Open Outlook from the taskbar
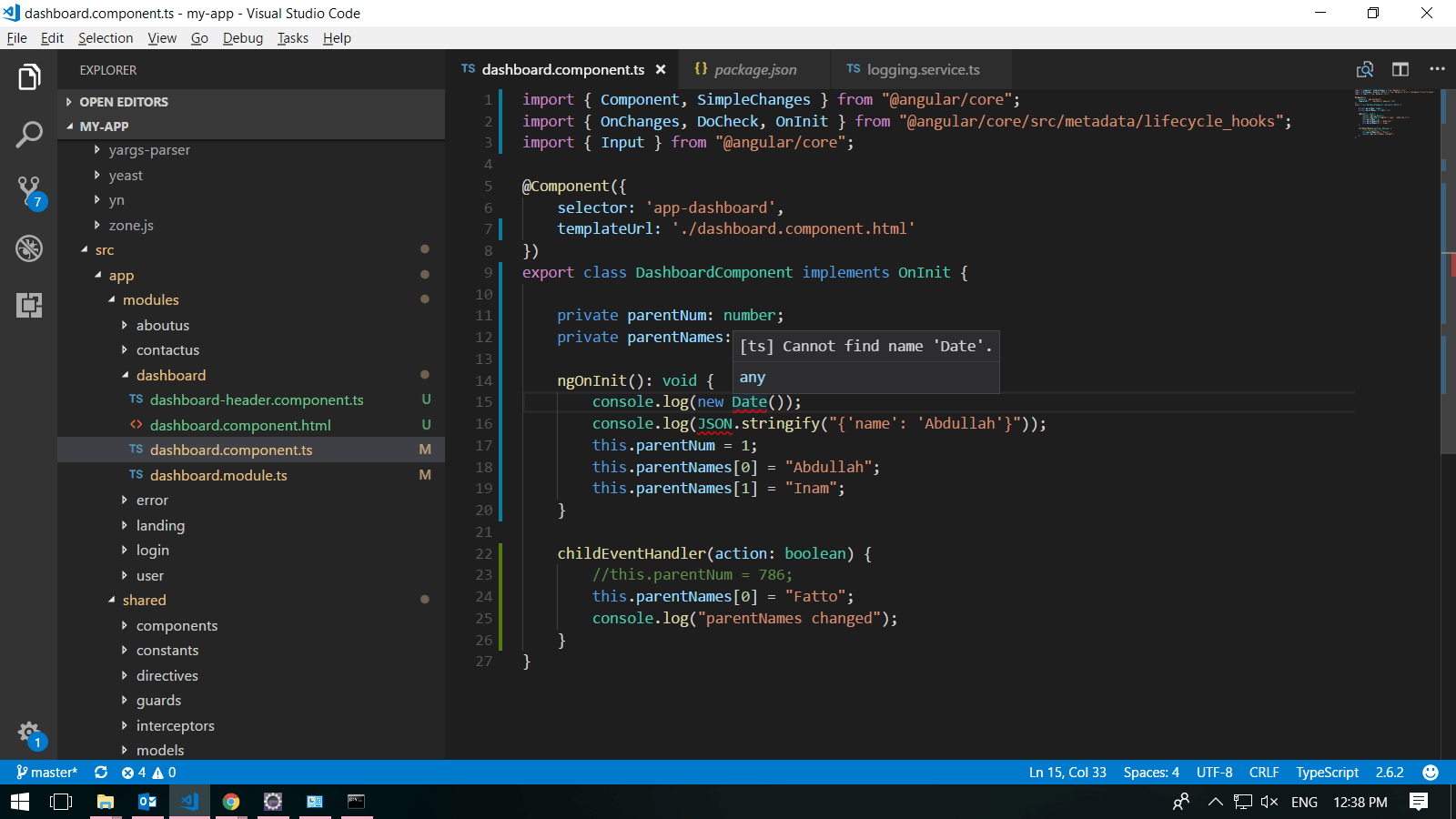Screen dimensions: 1456x819 click(147, 802)
